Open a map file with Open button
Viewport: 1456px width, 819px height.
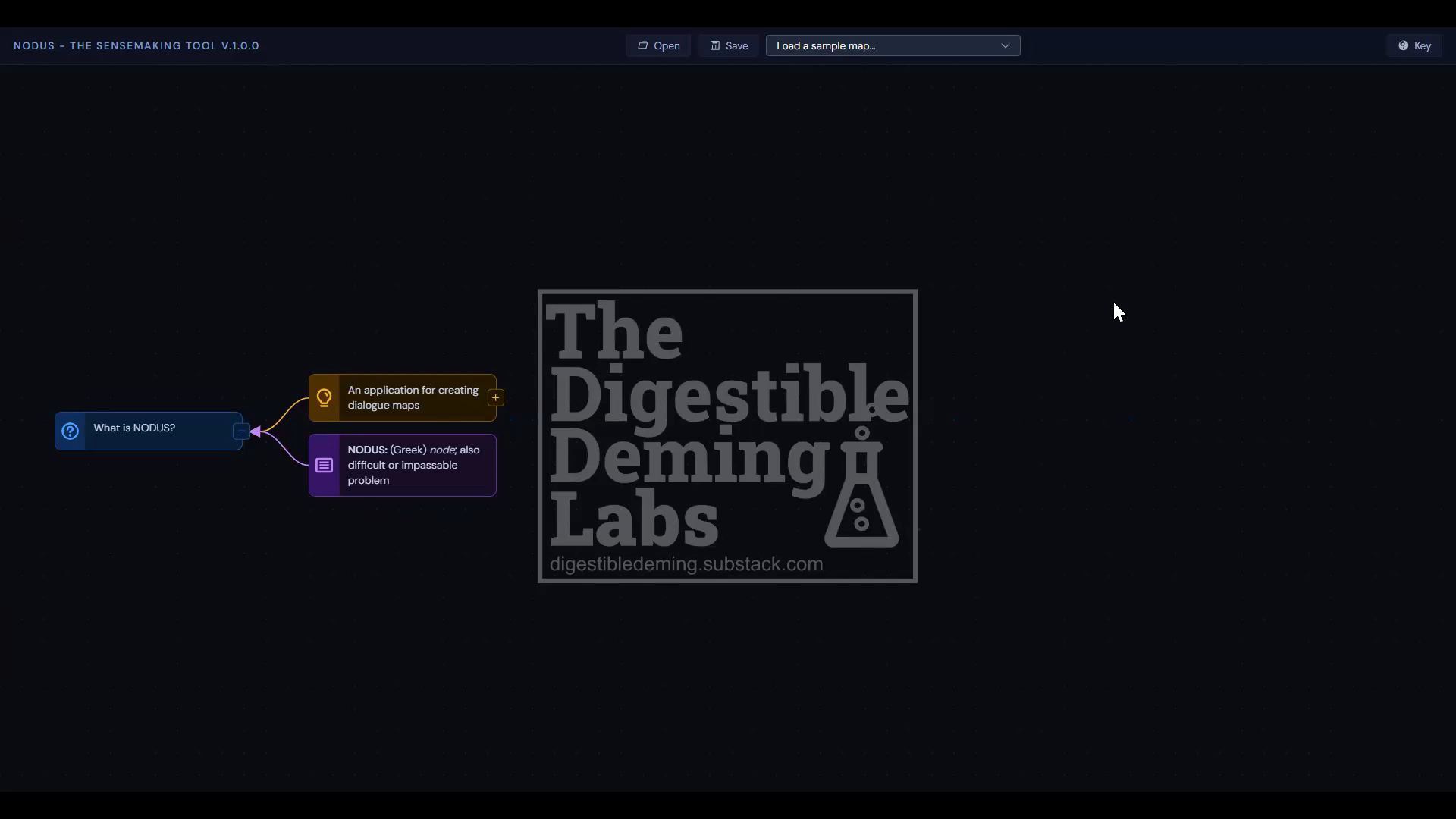658,45
